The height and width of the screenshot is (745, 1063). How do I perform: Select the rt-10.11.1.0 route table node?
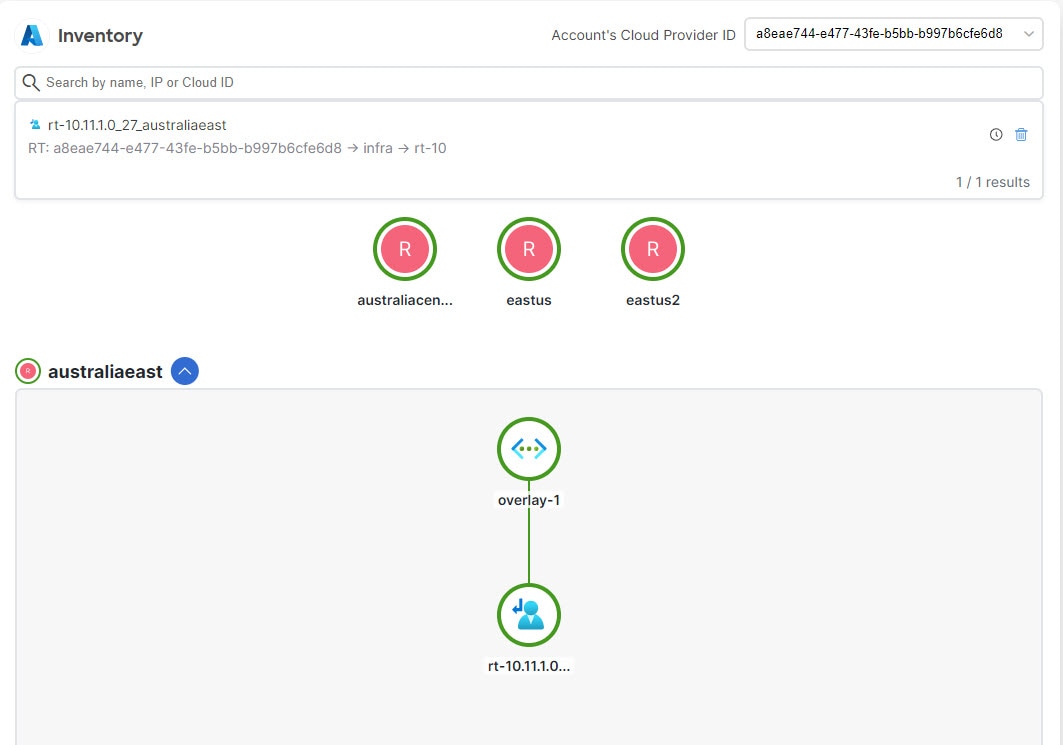pos(529,615)
